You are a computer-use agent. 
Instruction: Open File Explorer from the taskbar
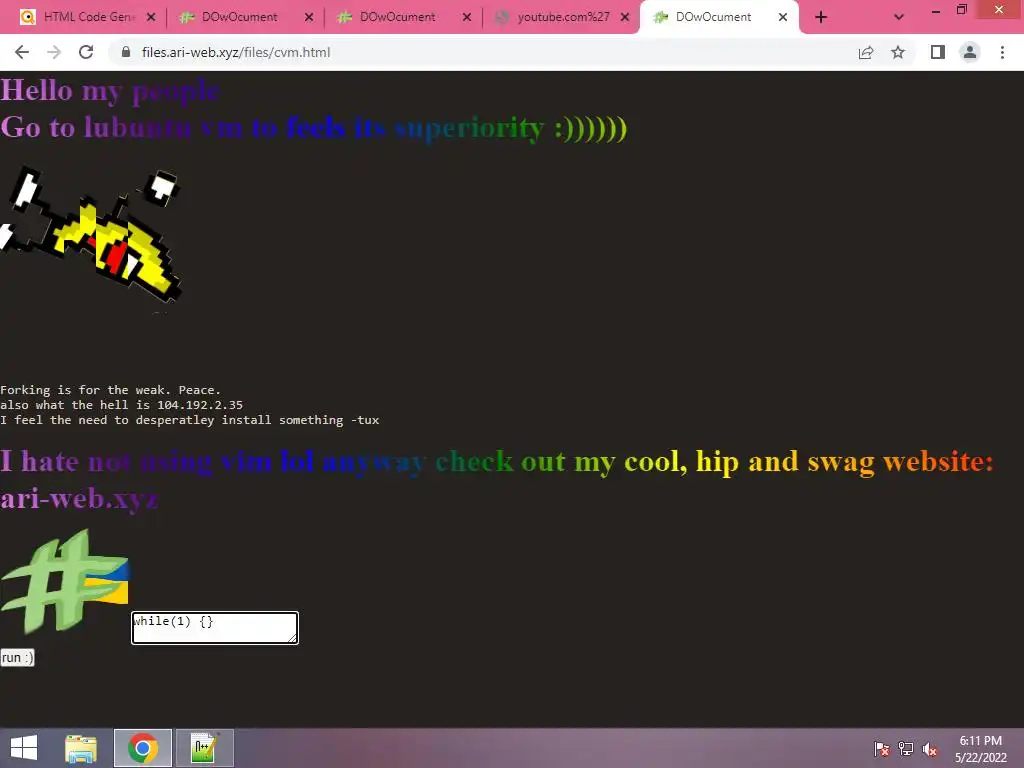tap(81, 748)
